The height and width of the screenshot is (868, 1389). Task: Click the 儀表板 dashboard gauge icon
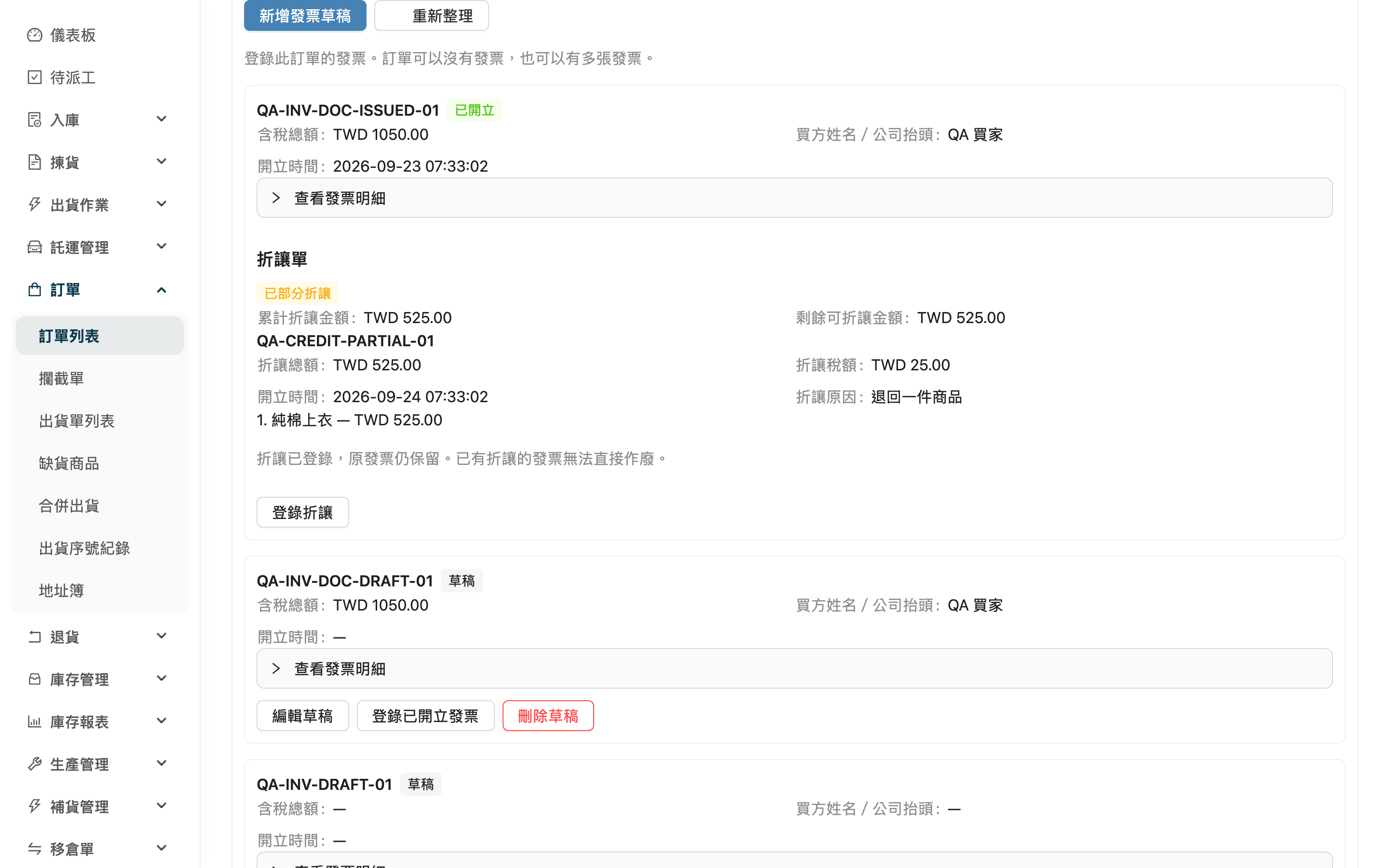tap(34, 35)
